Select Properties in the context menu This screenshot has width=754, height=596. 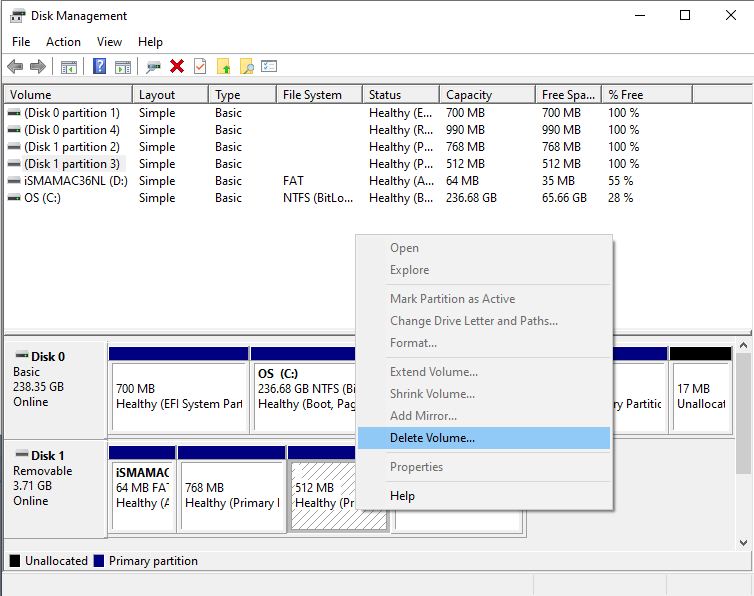click(416, 467)
